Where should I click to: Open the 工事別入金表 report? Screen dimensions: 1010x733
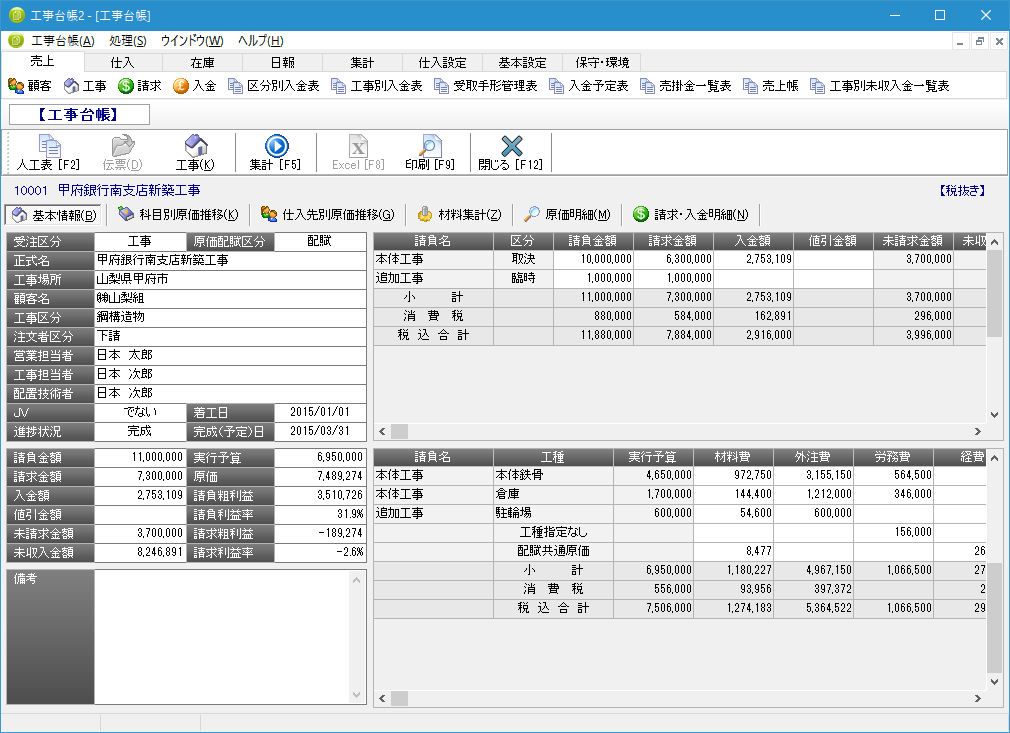pos(377,86)
